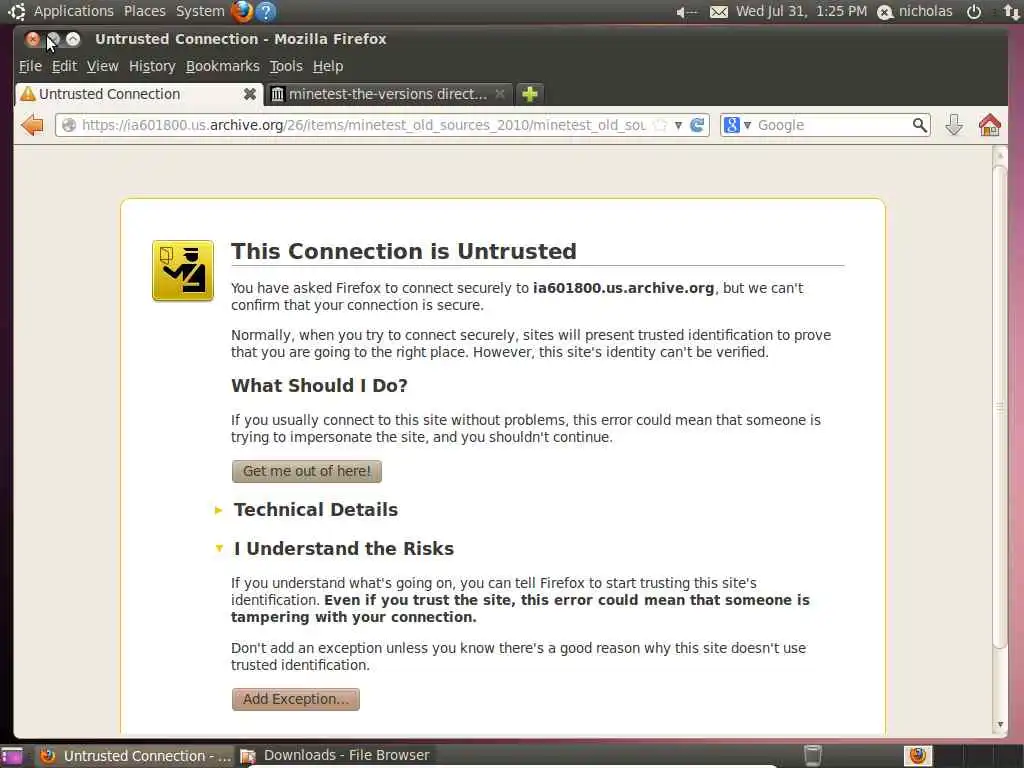Click the volume speaker icon in panel
Viewport: 1024px width, 768px height.
(686, 12)
